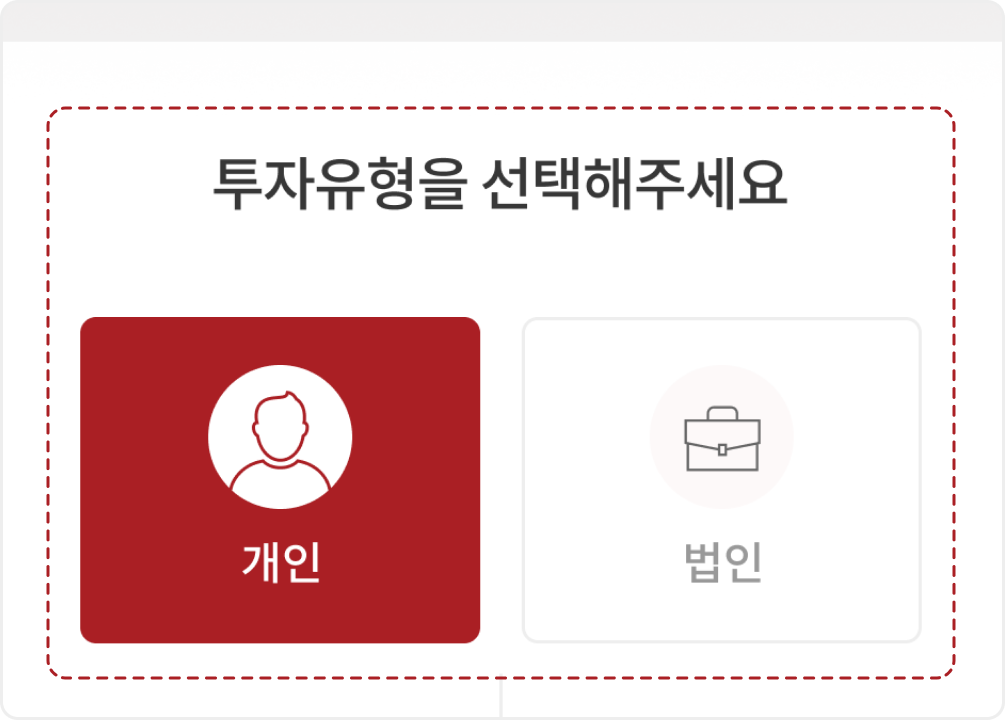Click the vertical line below the dashed box
This screenshot has width=1005, height=720.
coord(501,699)
